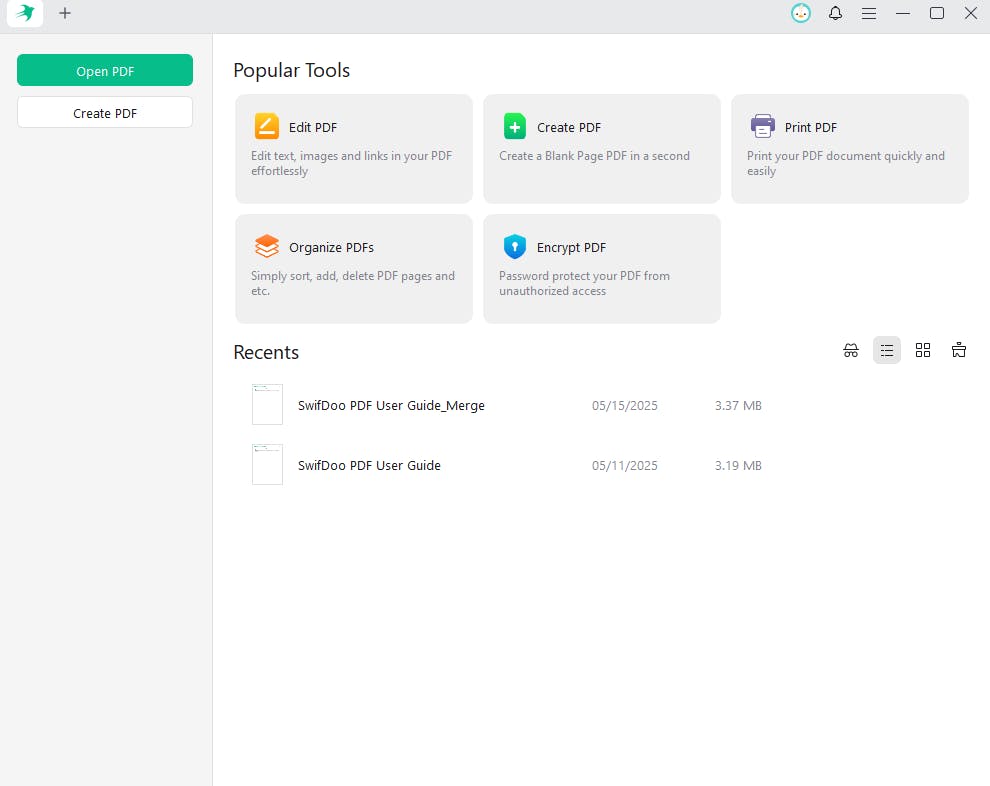The height and width of the screenshot is (786, 990).
Task: Click 'Simply sort, add, delete PDF pages' description
Action: click(x=353, y=283)
